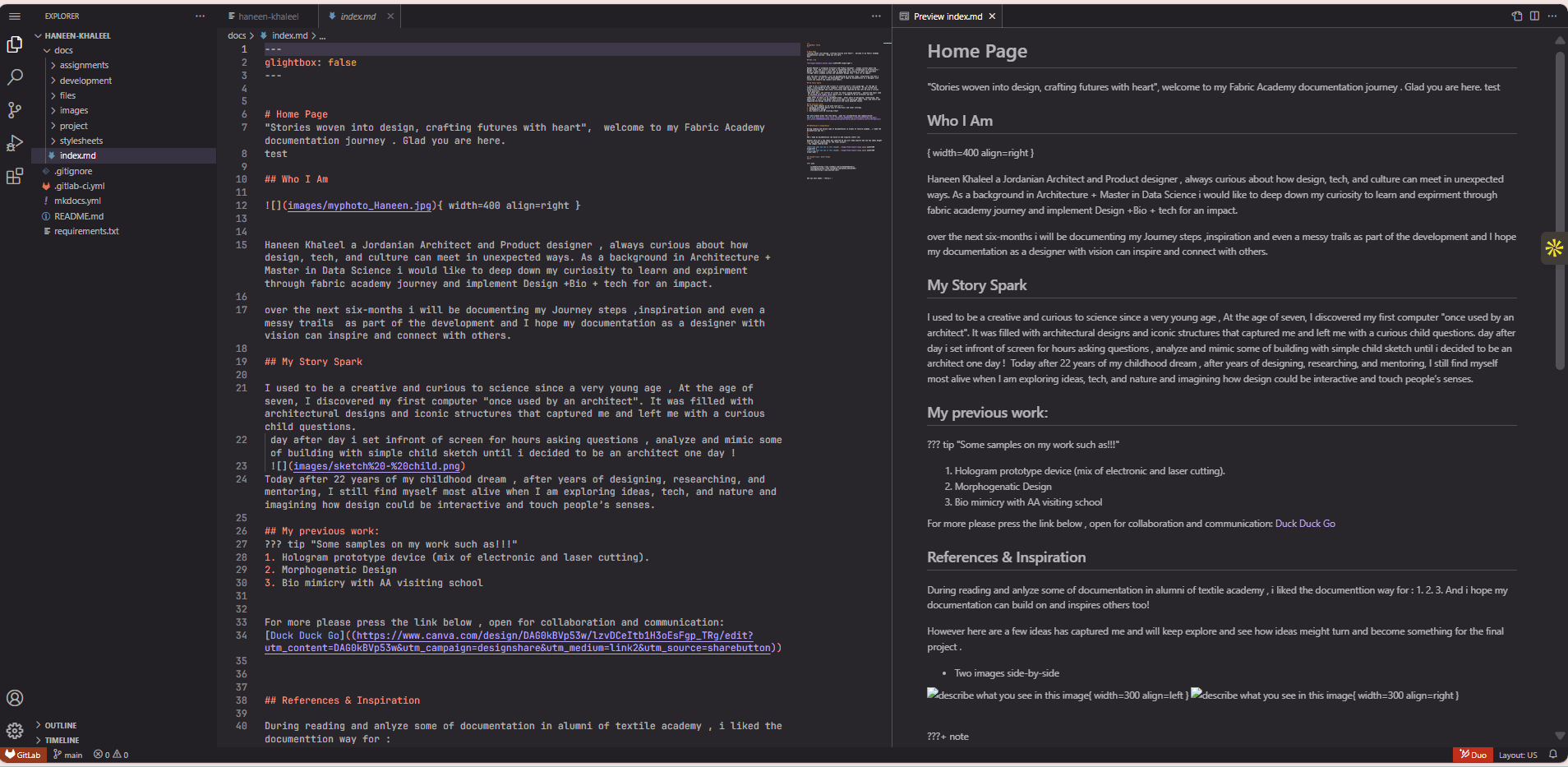The image size is (1568, 767).
Task: Toggle the hamburger application menu
Action: (15, 16)
